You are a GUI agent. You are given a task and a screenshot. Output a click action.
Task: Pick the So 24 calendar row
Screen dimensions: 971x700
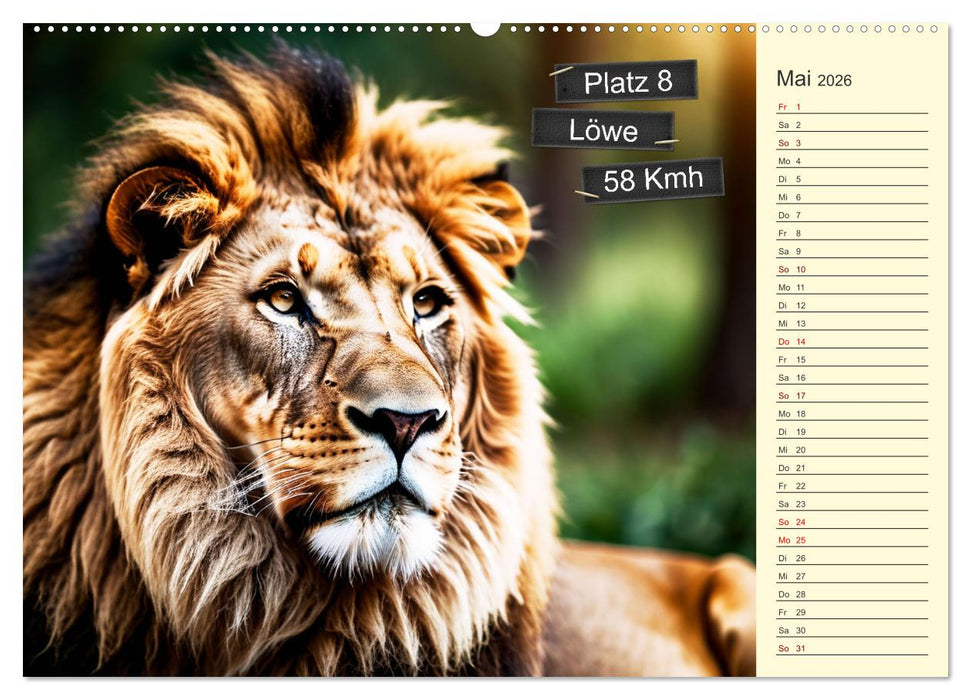point(851,522)
